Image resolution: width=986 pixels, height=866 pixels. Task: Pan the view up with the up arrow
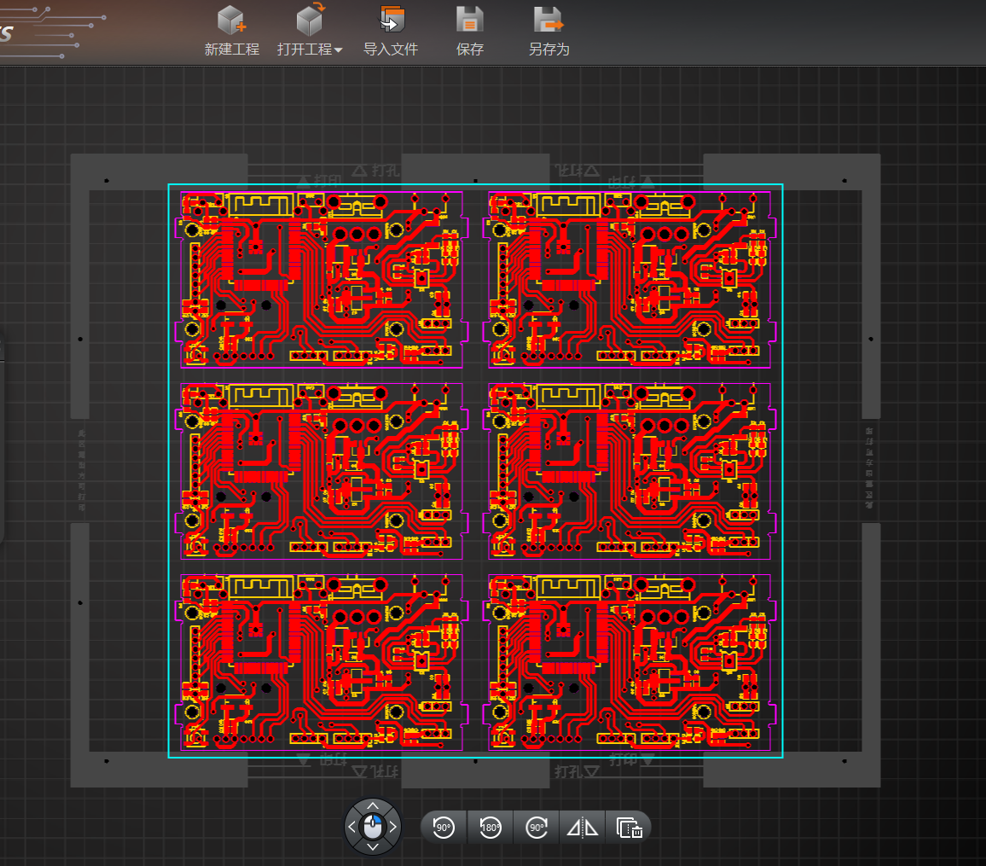(373, 806)
